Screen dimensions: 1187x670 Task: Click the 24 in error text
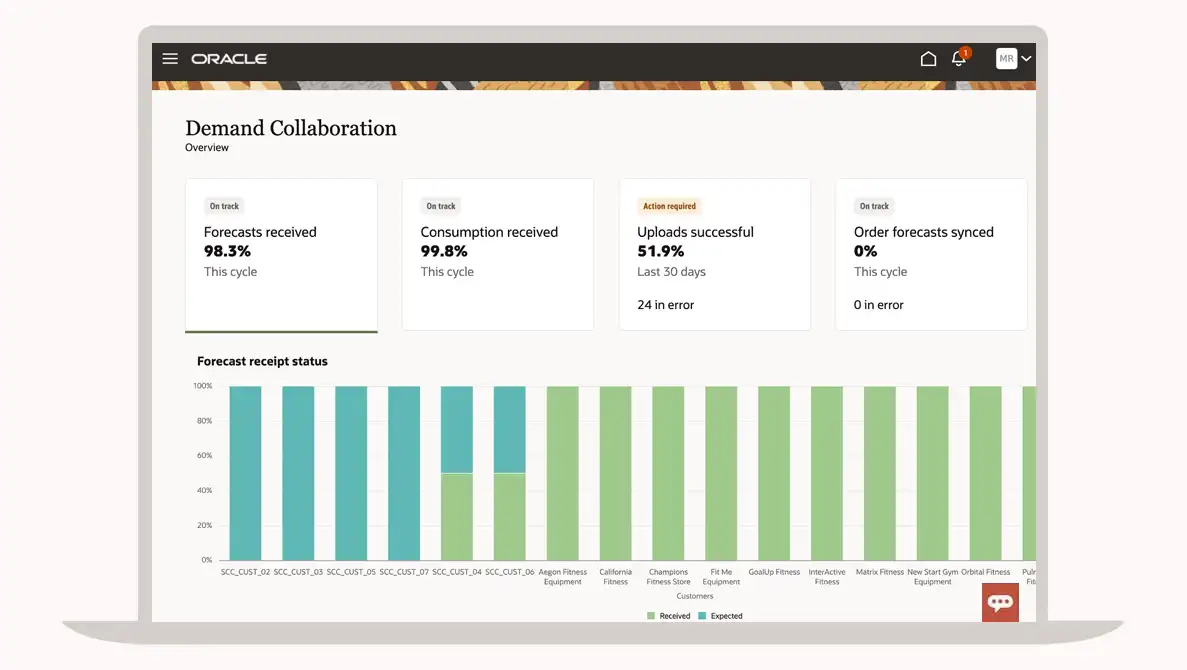point(666,305)
